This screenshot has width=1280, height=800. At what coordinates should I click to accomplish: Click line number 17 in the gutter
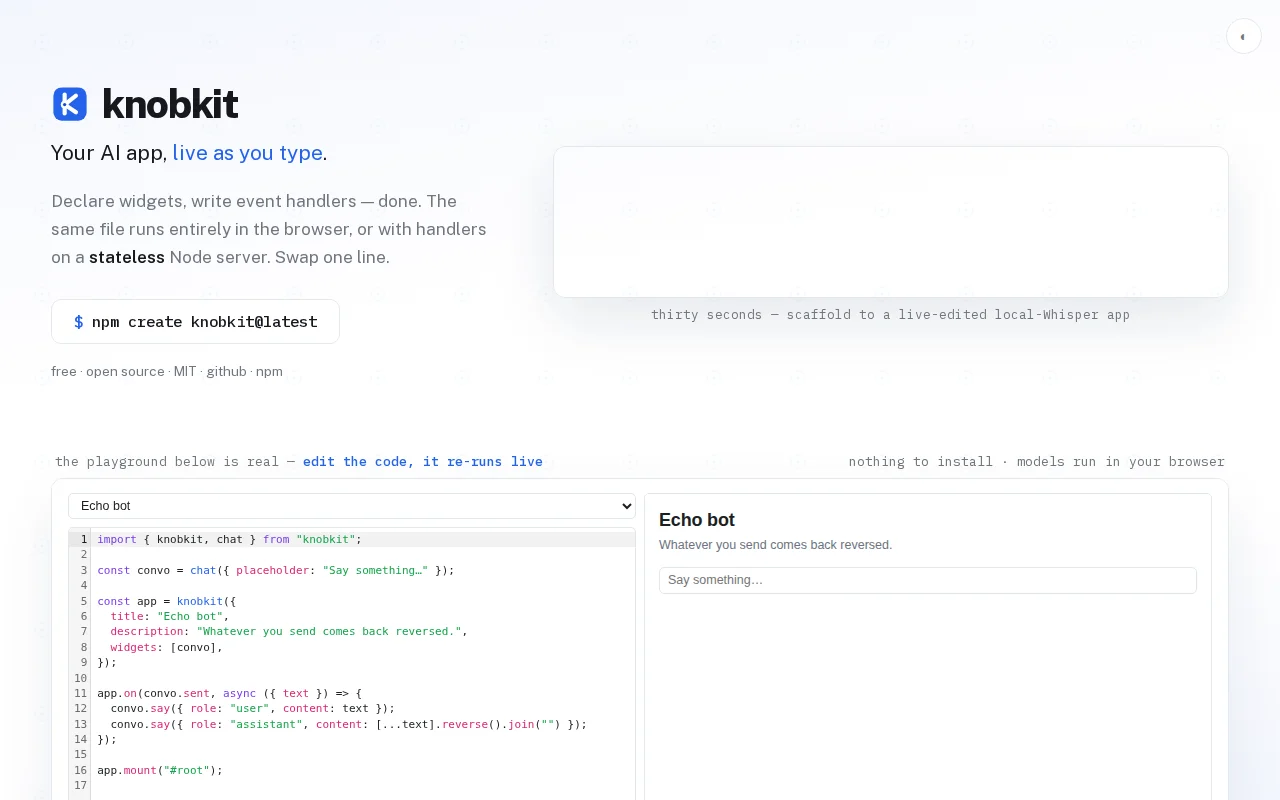[80, 785]
